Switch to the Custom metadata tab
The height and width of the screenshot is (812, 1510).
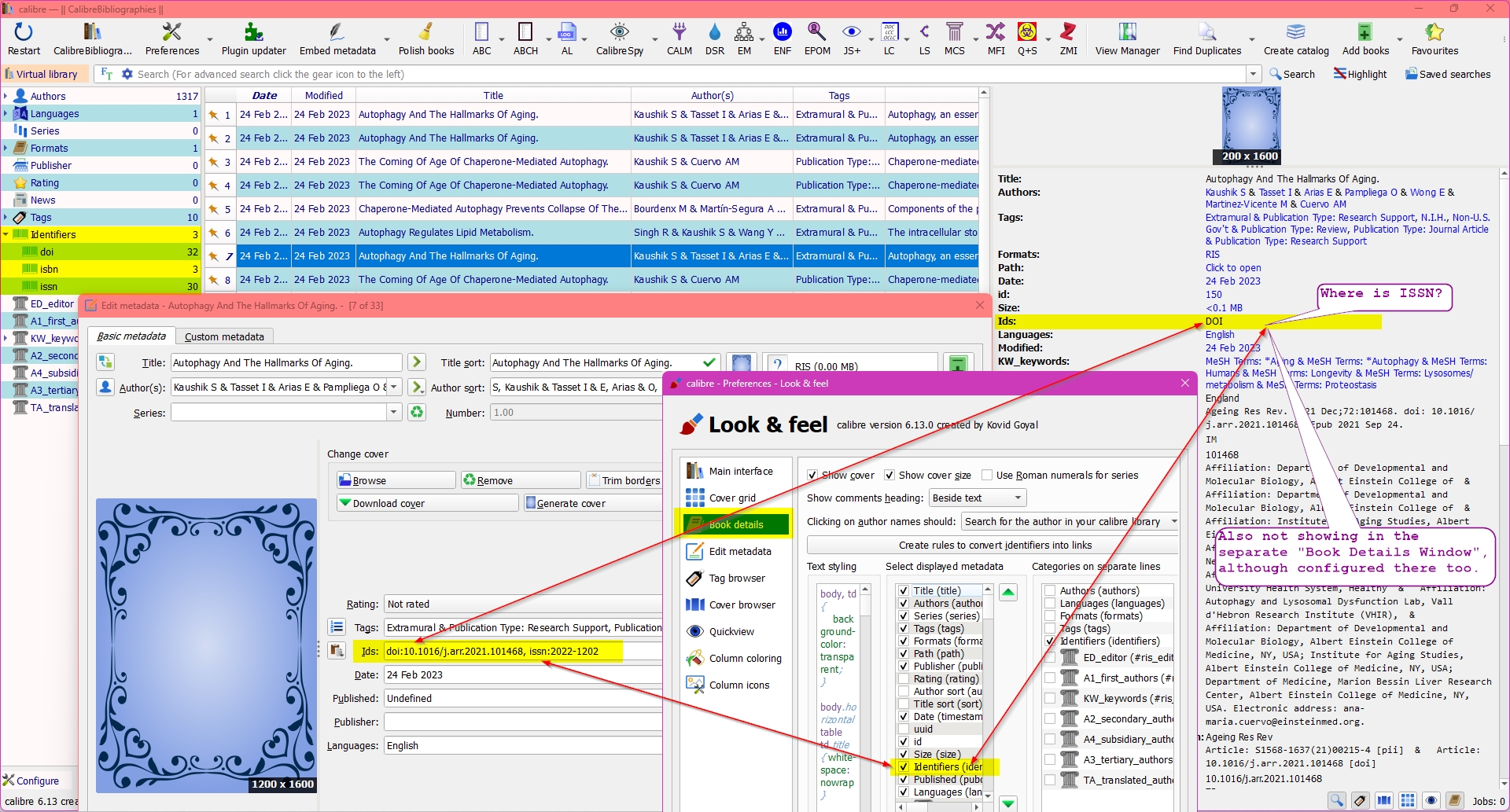click(x=224, y=336)
